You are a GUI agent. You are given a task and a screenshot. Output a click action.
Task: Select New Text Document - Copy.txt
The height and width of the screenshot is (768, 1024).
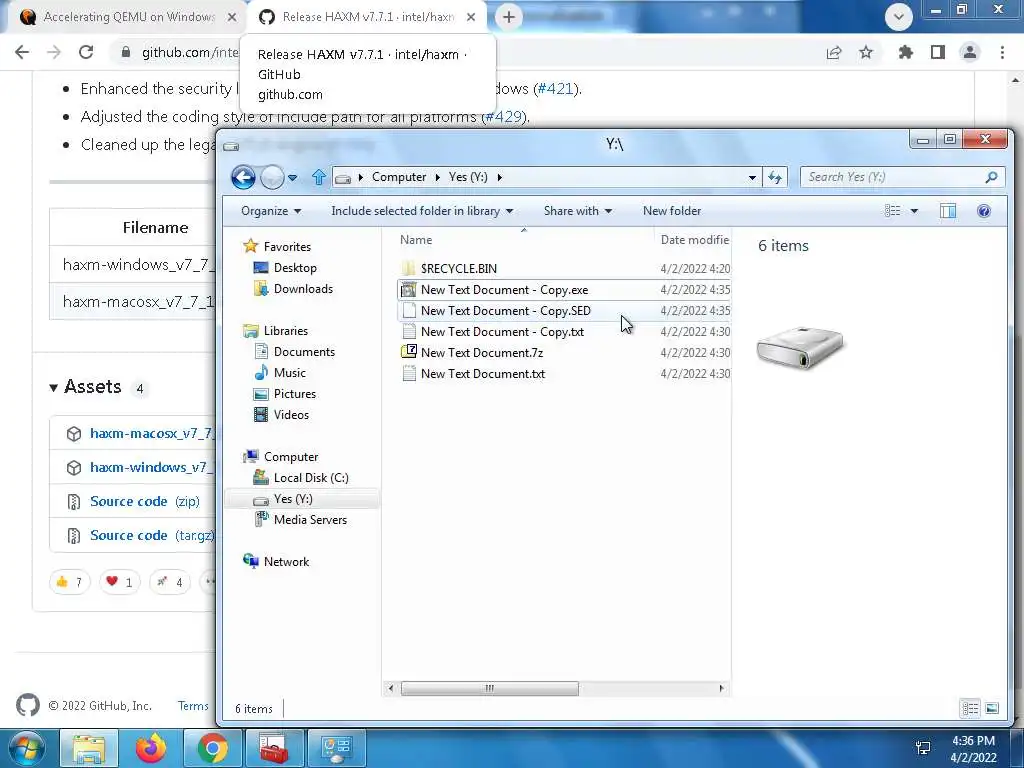pos(502,331)
